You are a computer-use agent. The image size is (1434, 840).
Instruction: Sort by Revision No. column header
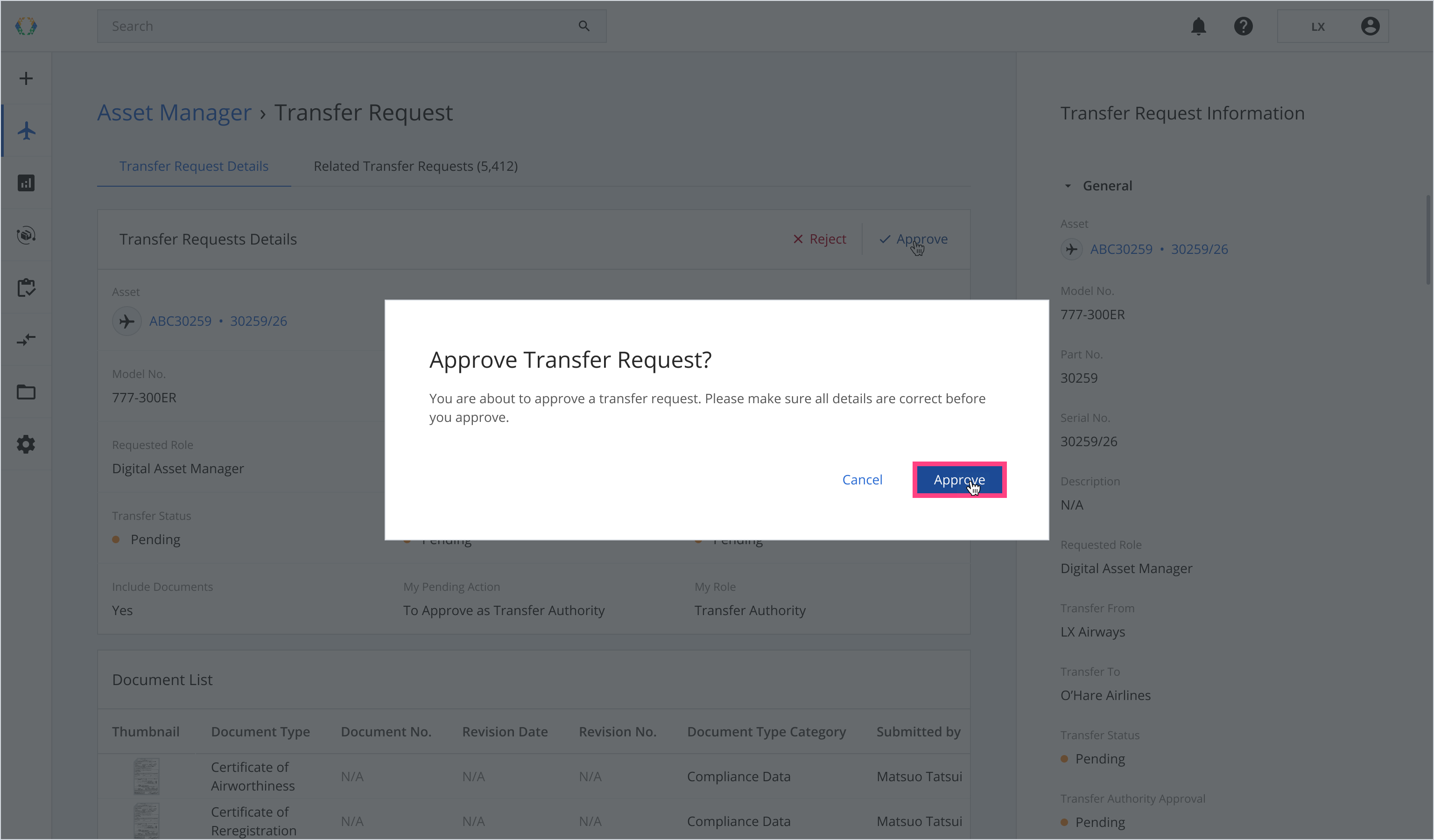[618, 732]
